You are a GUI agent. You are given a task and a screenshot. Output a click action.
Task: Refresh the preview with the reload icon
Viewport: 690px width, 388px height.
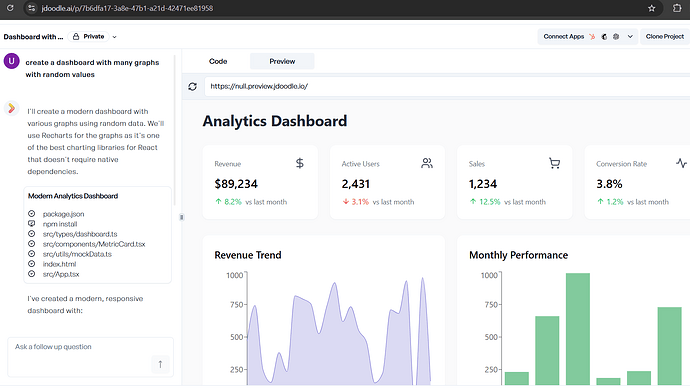click(x=192, y=87)
